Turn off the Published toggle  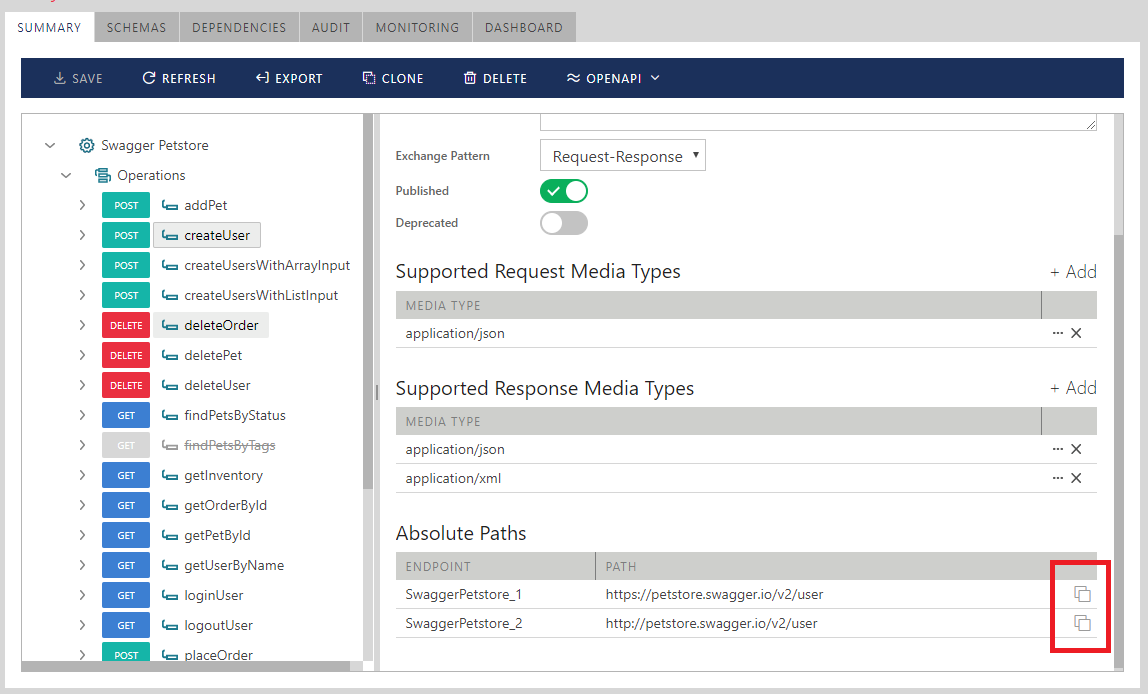pos(563,191)
